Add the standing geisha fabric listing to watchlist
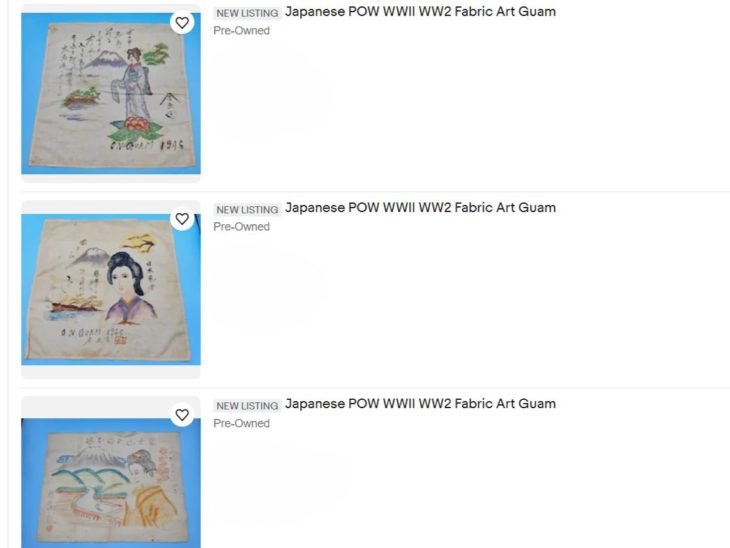This screenshot has width=730, height=548. 182,22
